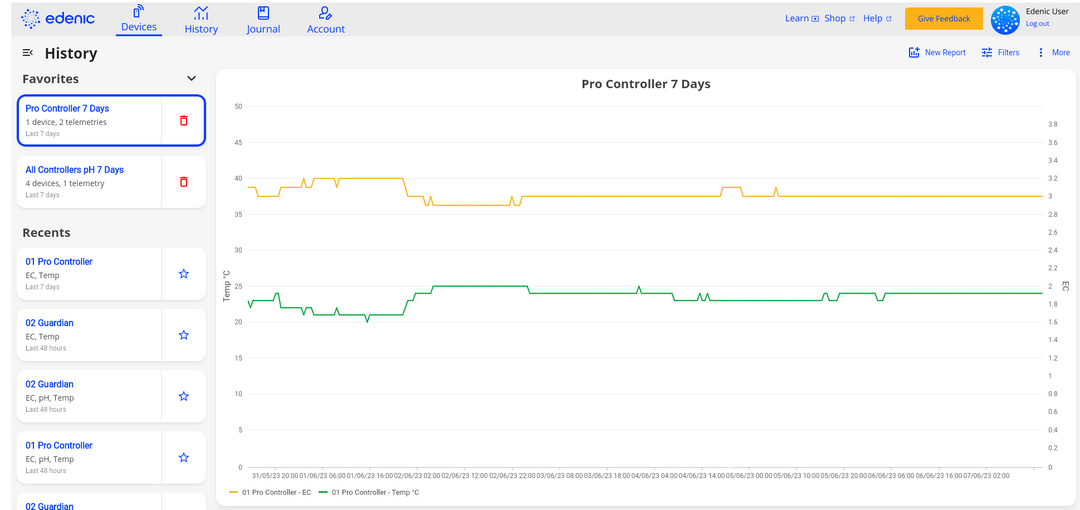Open the Shop external link
1080x510 pixels.
point(839,19)
